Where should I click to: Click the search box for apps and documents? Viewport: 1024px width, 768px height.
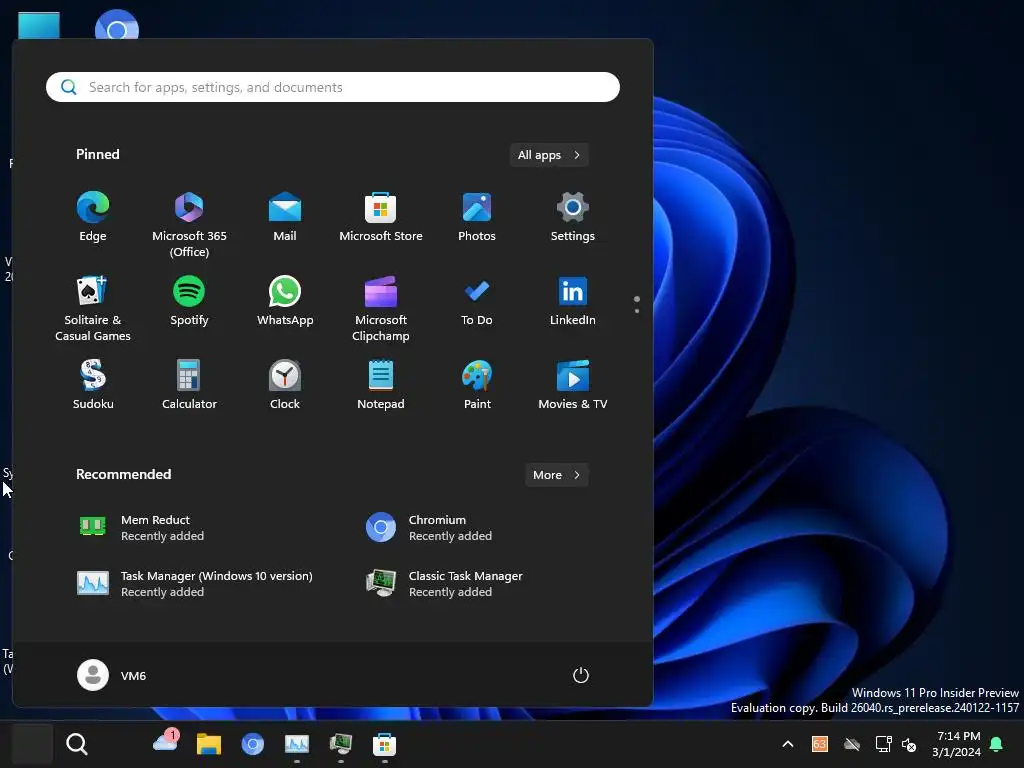coord(332,87)
